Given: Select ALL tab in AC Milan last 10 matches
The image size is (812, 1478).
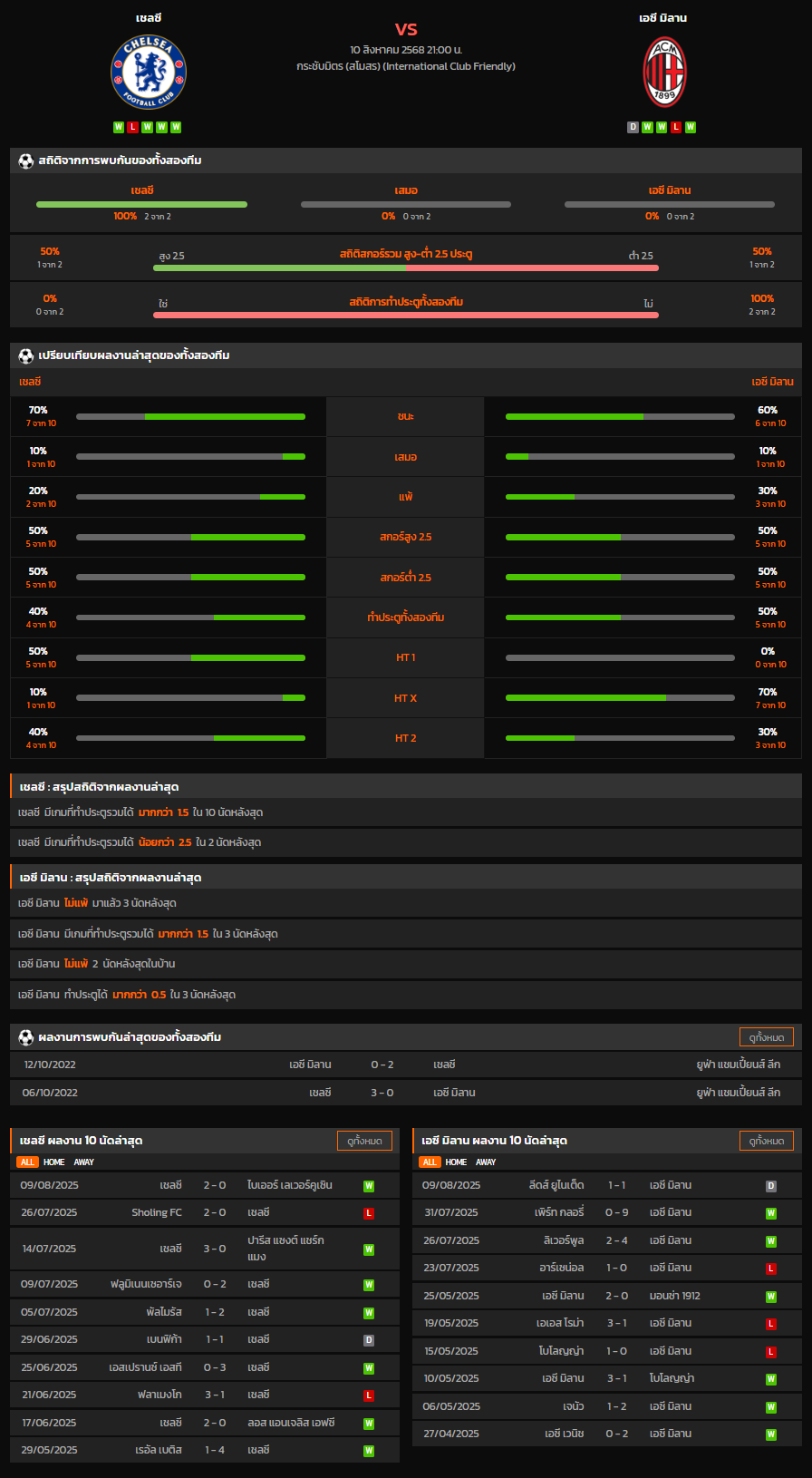Looking at the screenshot, I should (x=430, y=1162).
